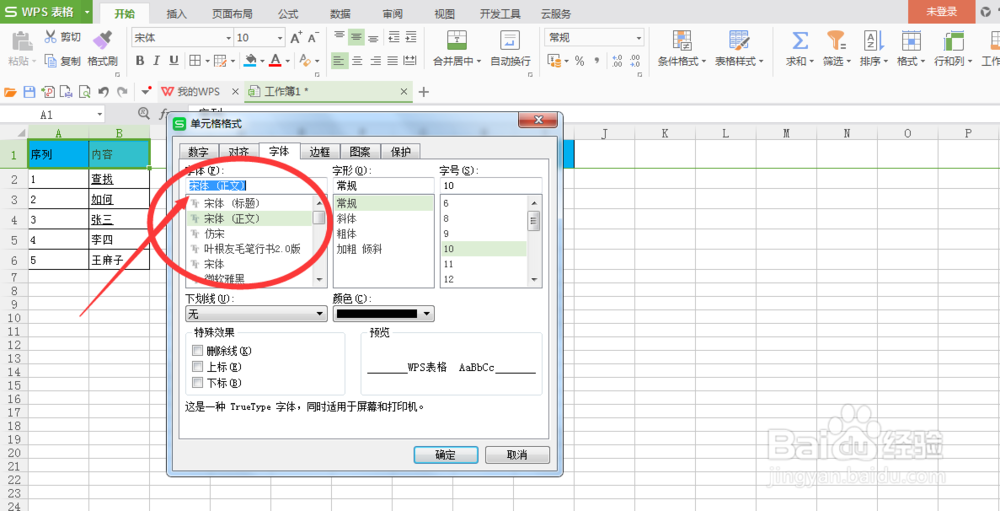Screen dimensions: 1000x511
Task: Click the Sort A-Z icon
Action: 873,41
